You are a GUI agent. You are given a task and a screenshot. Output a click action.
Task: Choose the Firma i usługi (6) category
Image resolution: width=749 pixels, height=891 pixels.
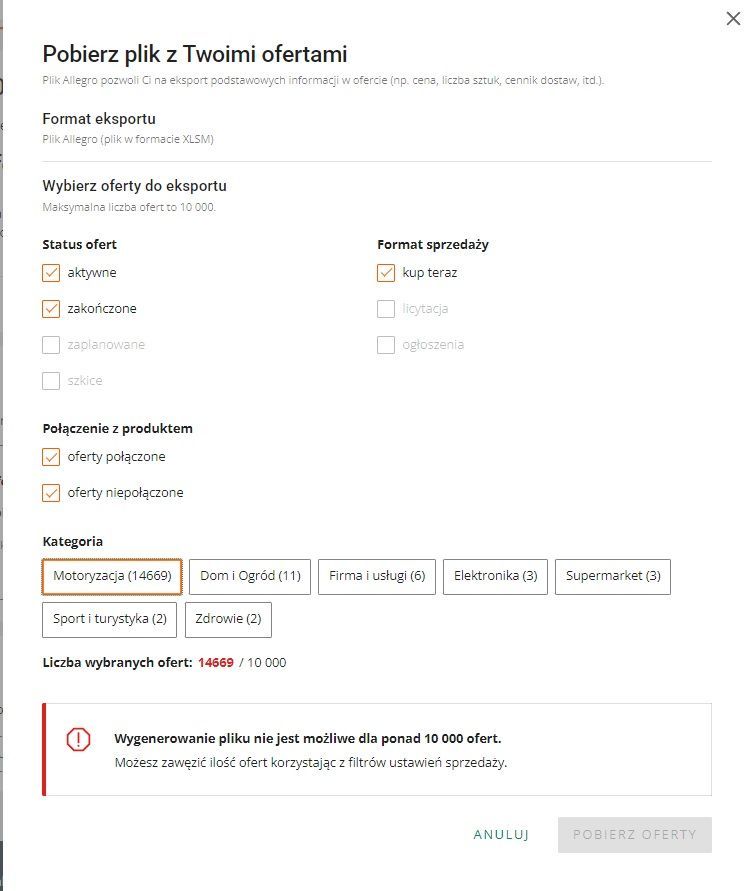tap(377, 577)
